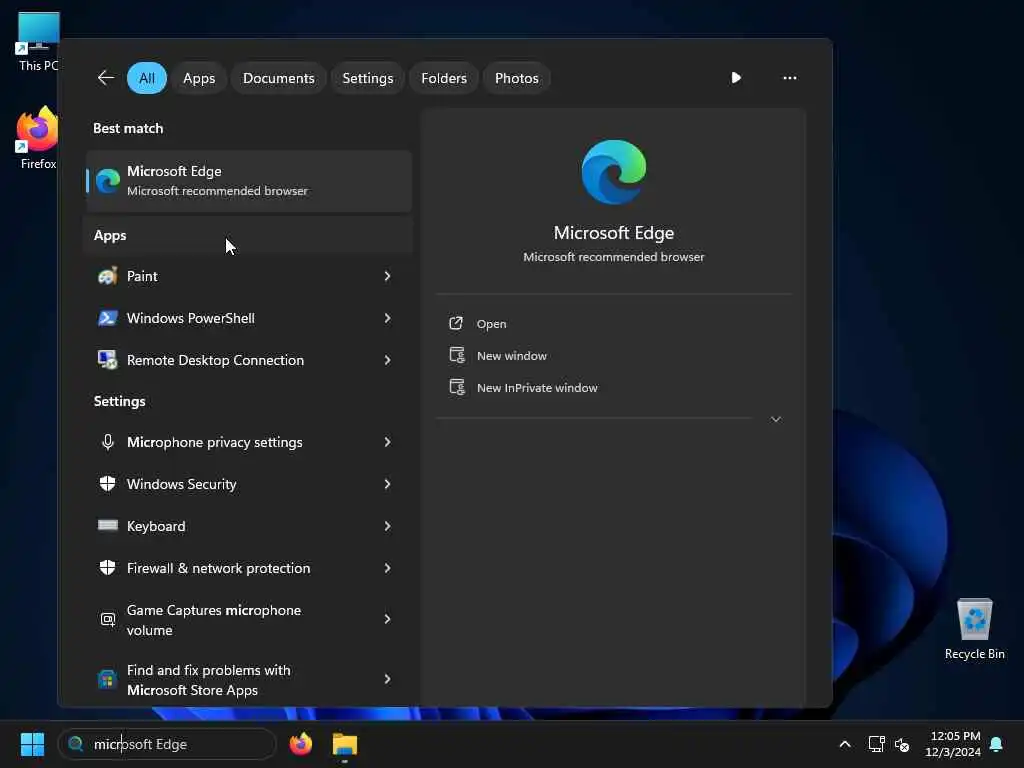Click the Open action icon
The height and width of the screenshot is (768, 1024).
pyautogui.click(x=456, y=323)
